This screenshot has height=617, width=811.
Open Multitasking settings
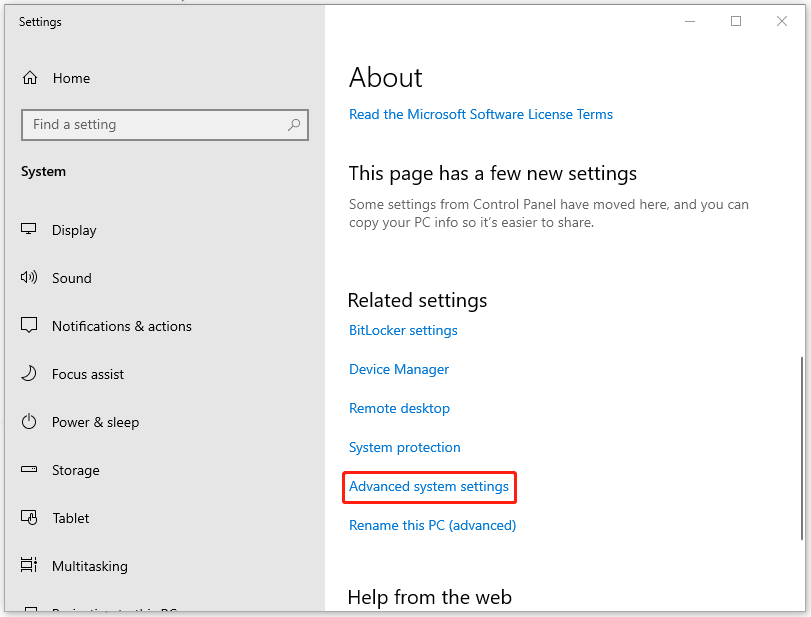(x=89, y=566)
